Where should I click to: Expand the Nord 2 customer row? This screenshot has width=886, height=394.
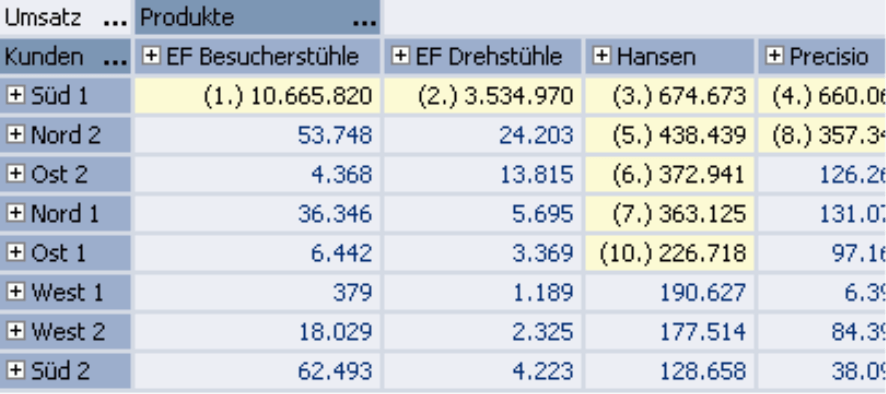(x=16, y=135)
